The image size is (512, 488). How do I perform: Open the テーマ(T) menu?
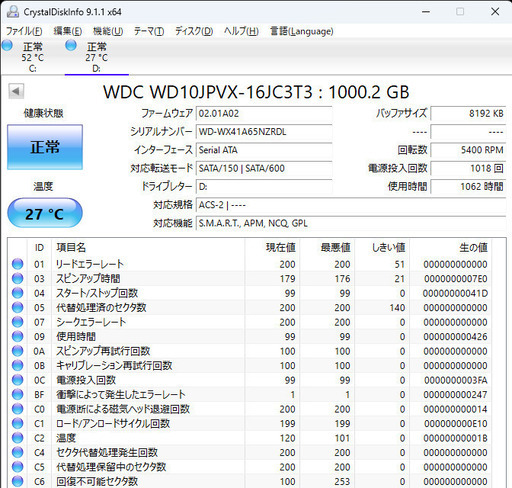click(149, 31)
